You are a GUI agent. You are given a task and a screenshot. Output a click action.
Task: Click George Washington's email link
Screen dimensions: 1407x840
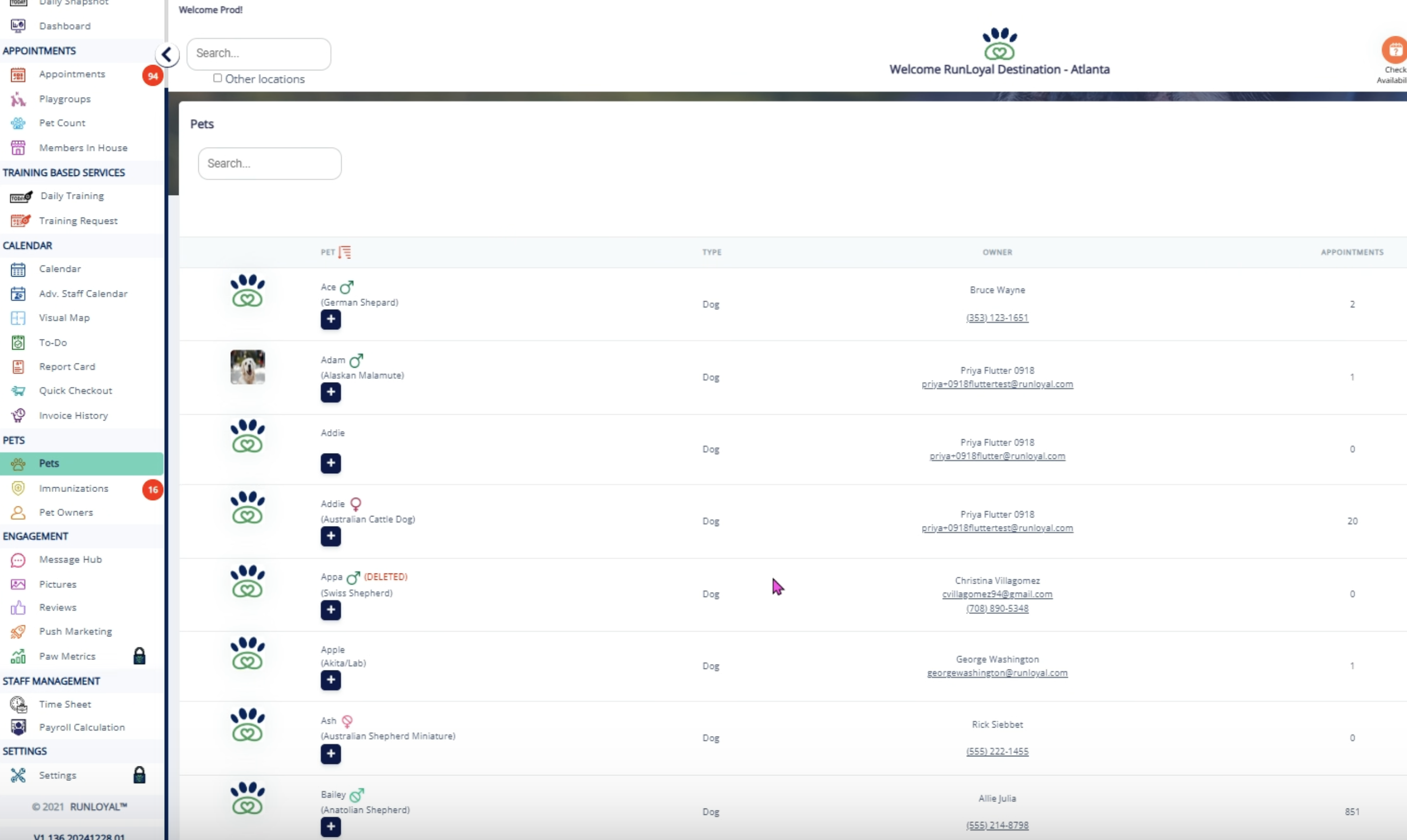[x=997, y=673]
